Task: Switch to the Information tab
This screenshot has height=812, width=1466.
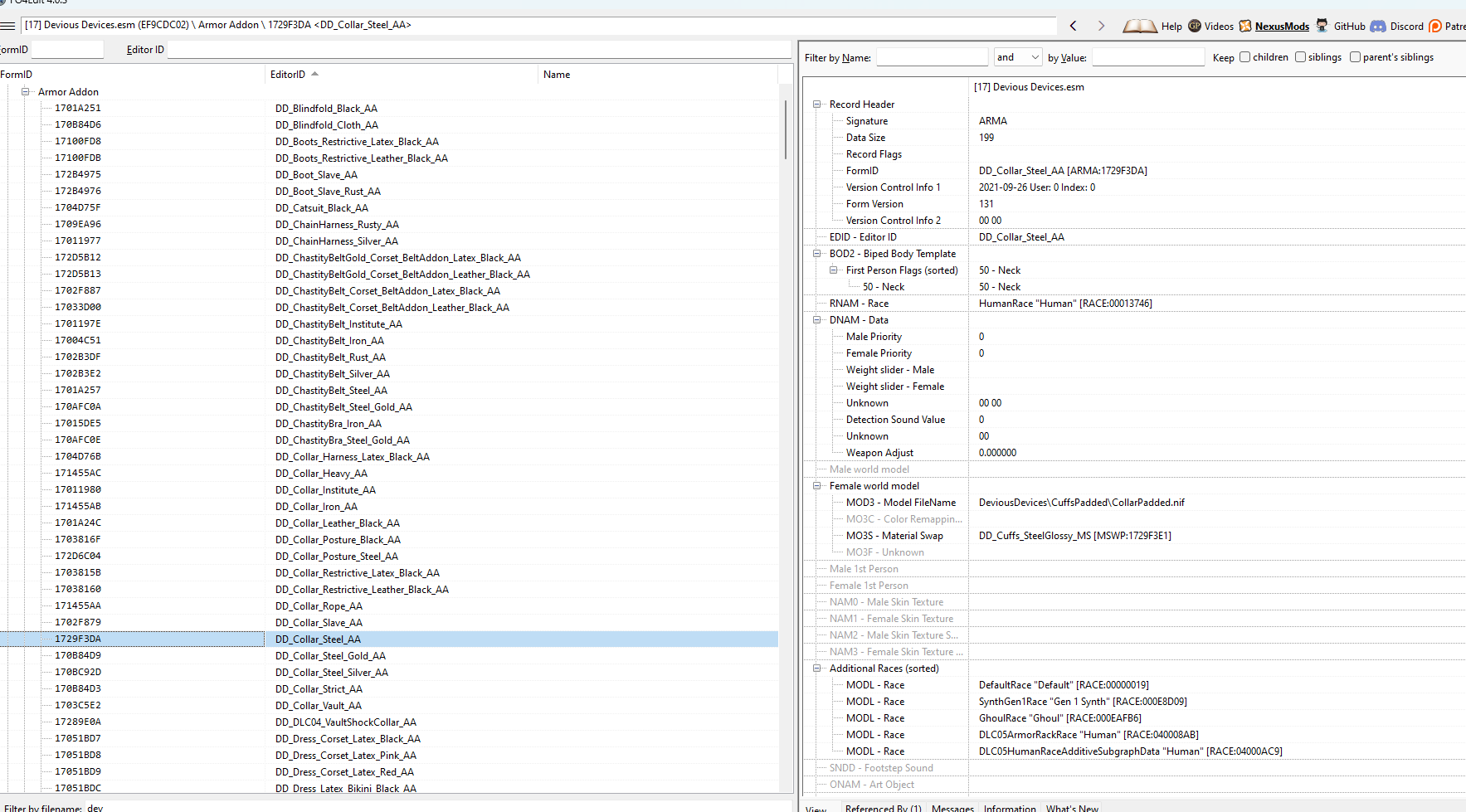Action: [1010, 808]
